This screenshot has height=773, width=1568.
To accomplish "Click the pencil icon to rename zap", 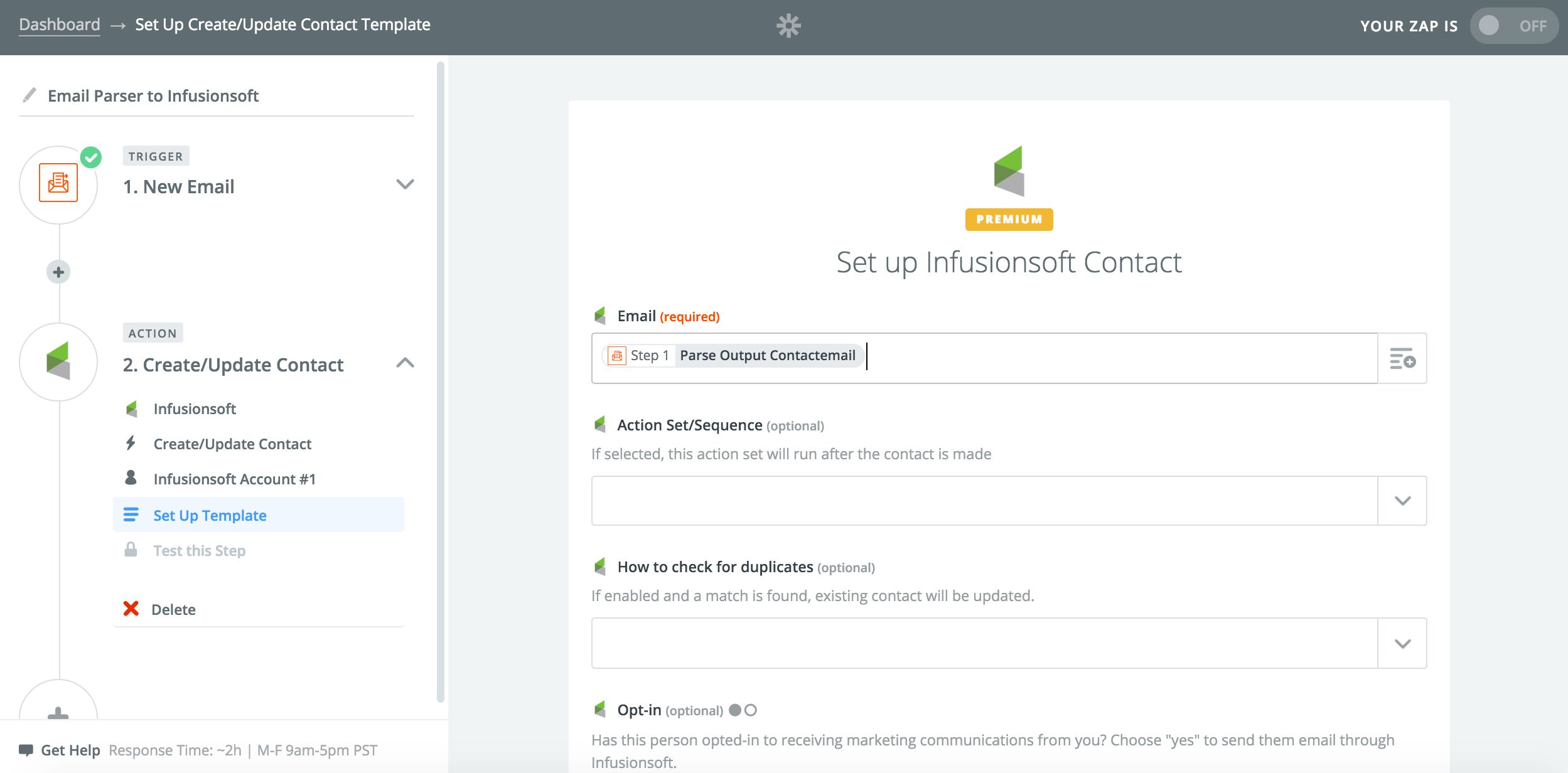I will point(29,95).
